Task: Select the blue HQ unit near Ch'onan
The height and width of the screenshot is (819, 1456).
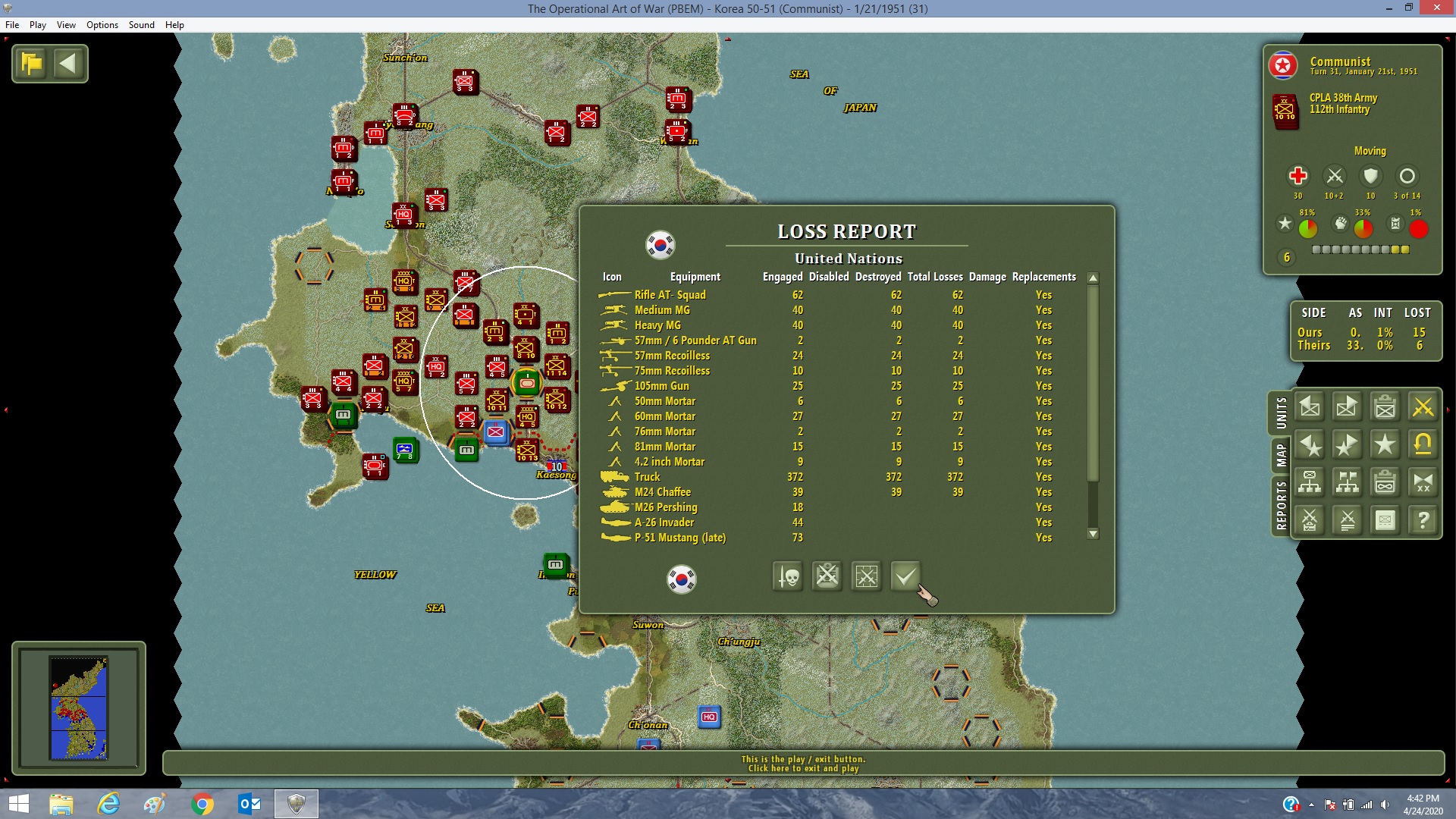Action: click(x=709, y=717)
